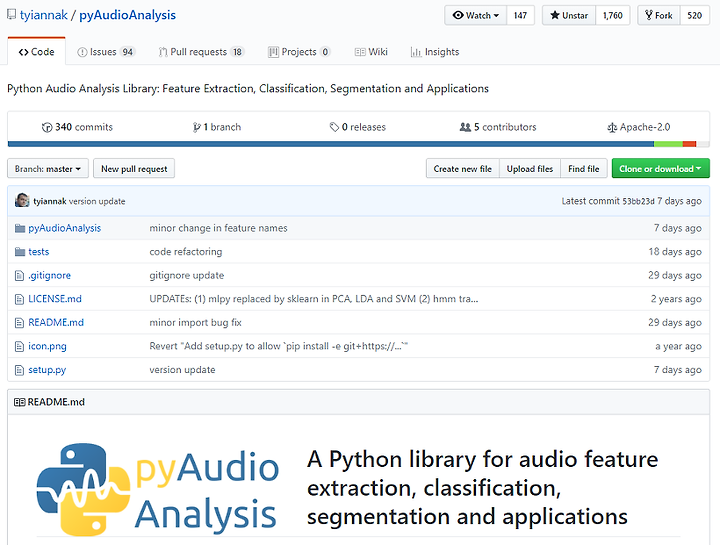The image size is (720, 545).
Task: Switch to the Wiki tab
Action: 371,52
